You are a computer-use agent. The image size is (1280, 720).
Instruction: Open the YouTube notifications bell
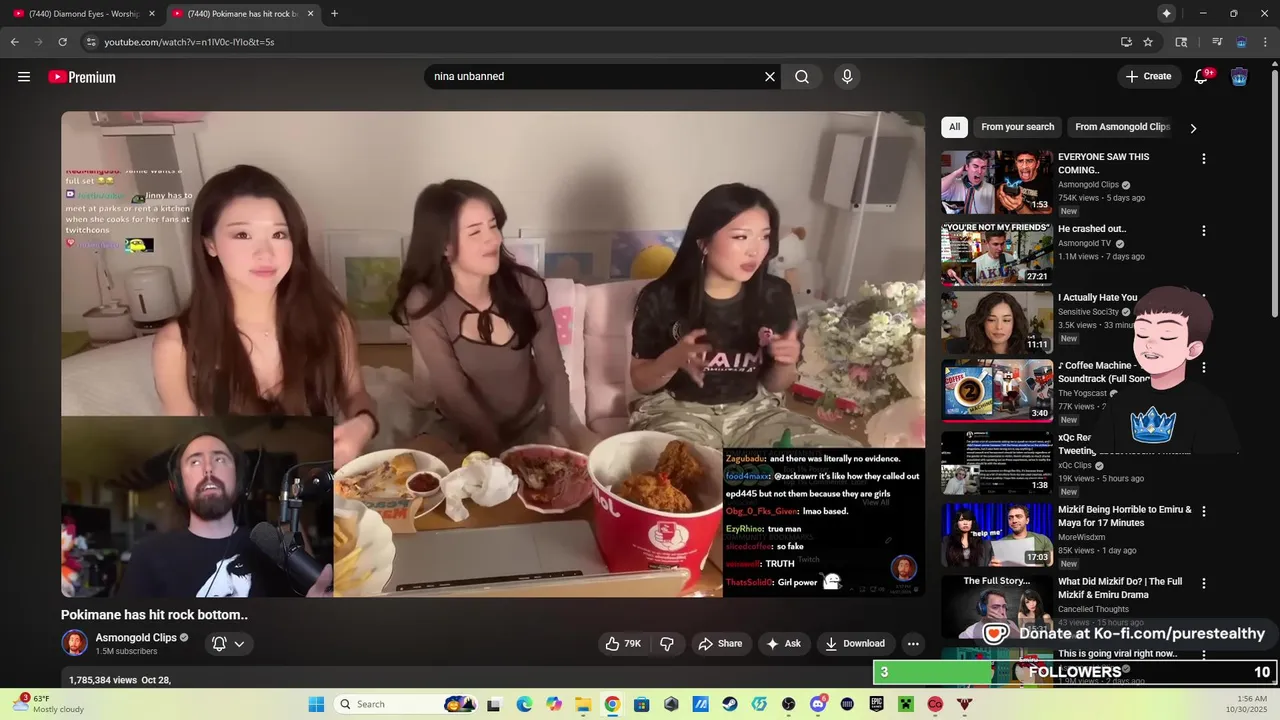point(1202,77)
